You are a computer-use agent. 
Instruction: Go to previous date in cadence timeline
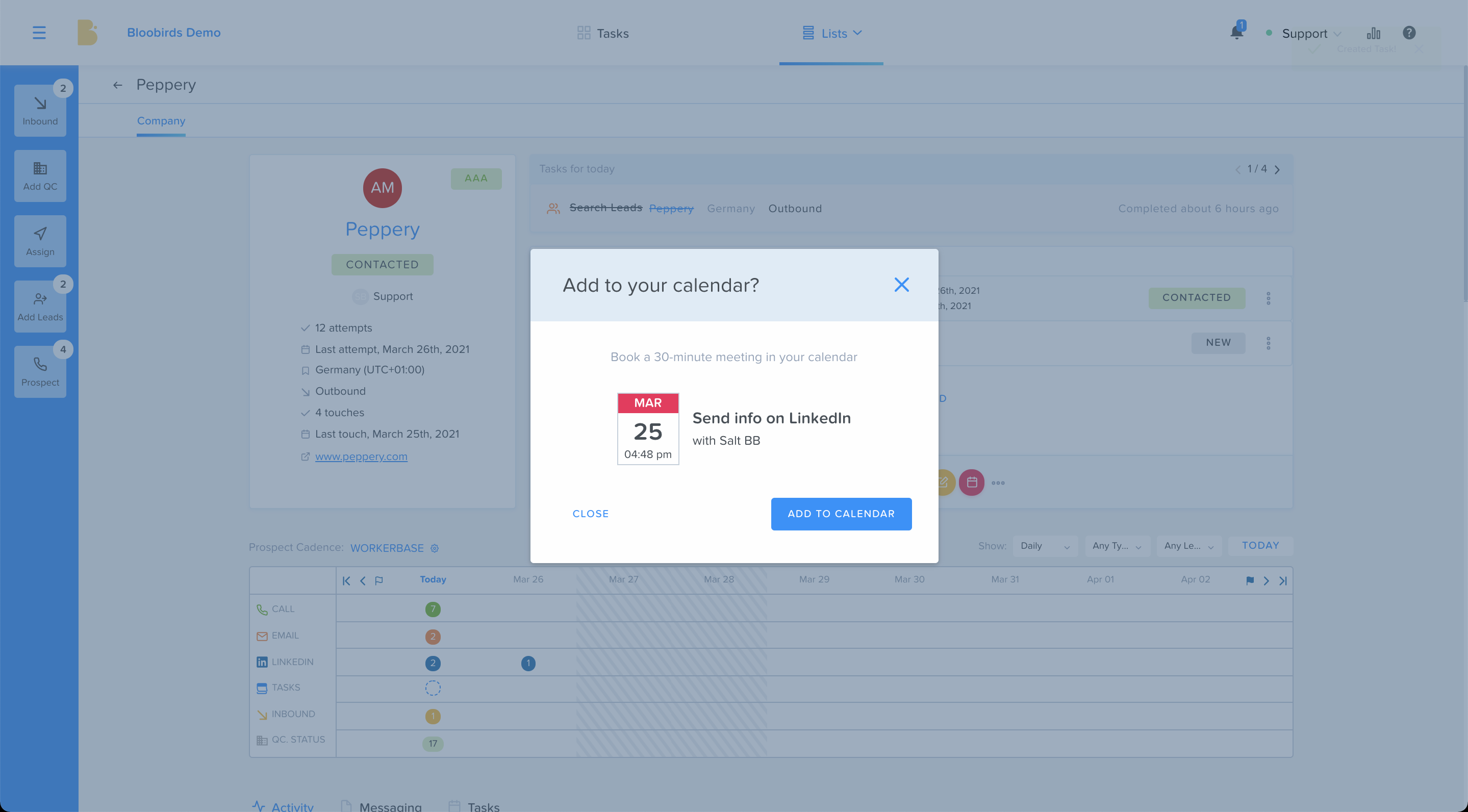tap(363, 580)
